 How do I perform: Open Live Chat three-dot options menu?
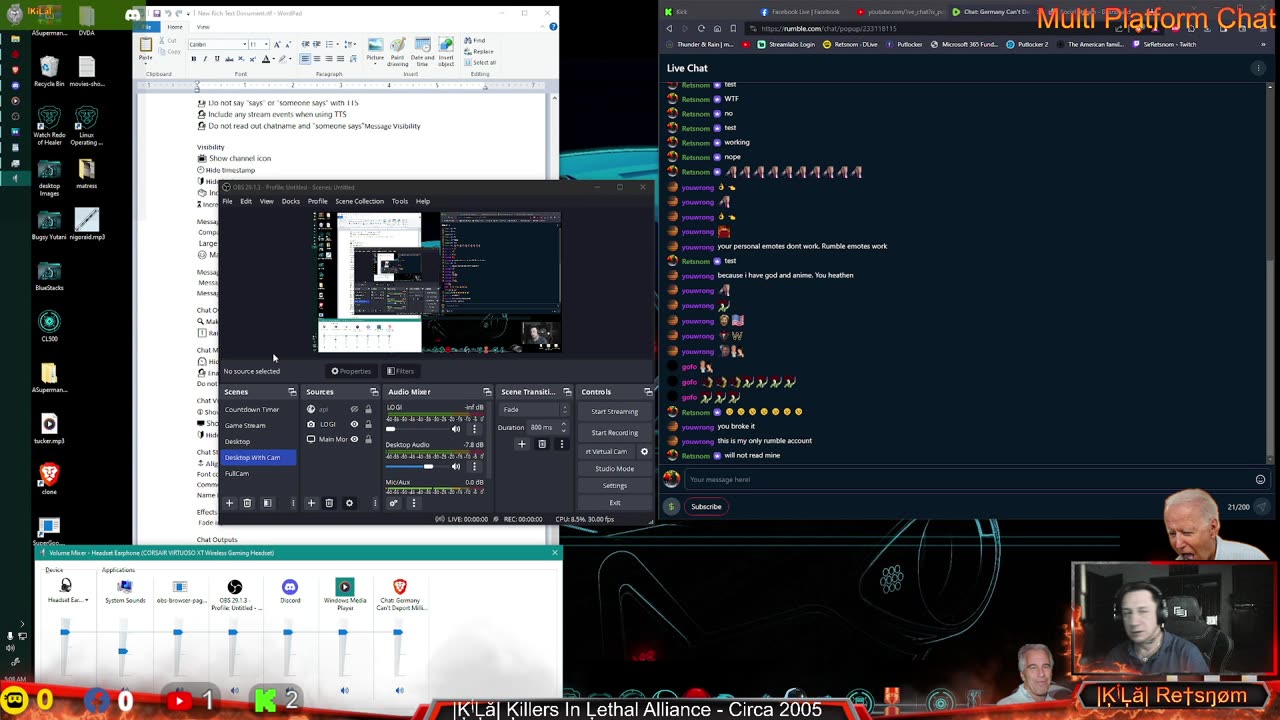(1258, 68)
